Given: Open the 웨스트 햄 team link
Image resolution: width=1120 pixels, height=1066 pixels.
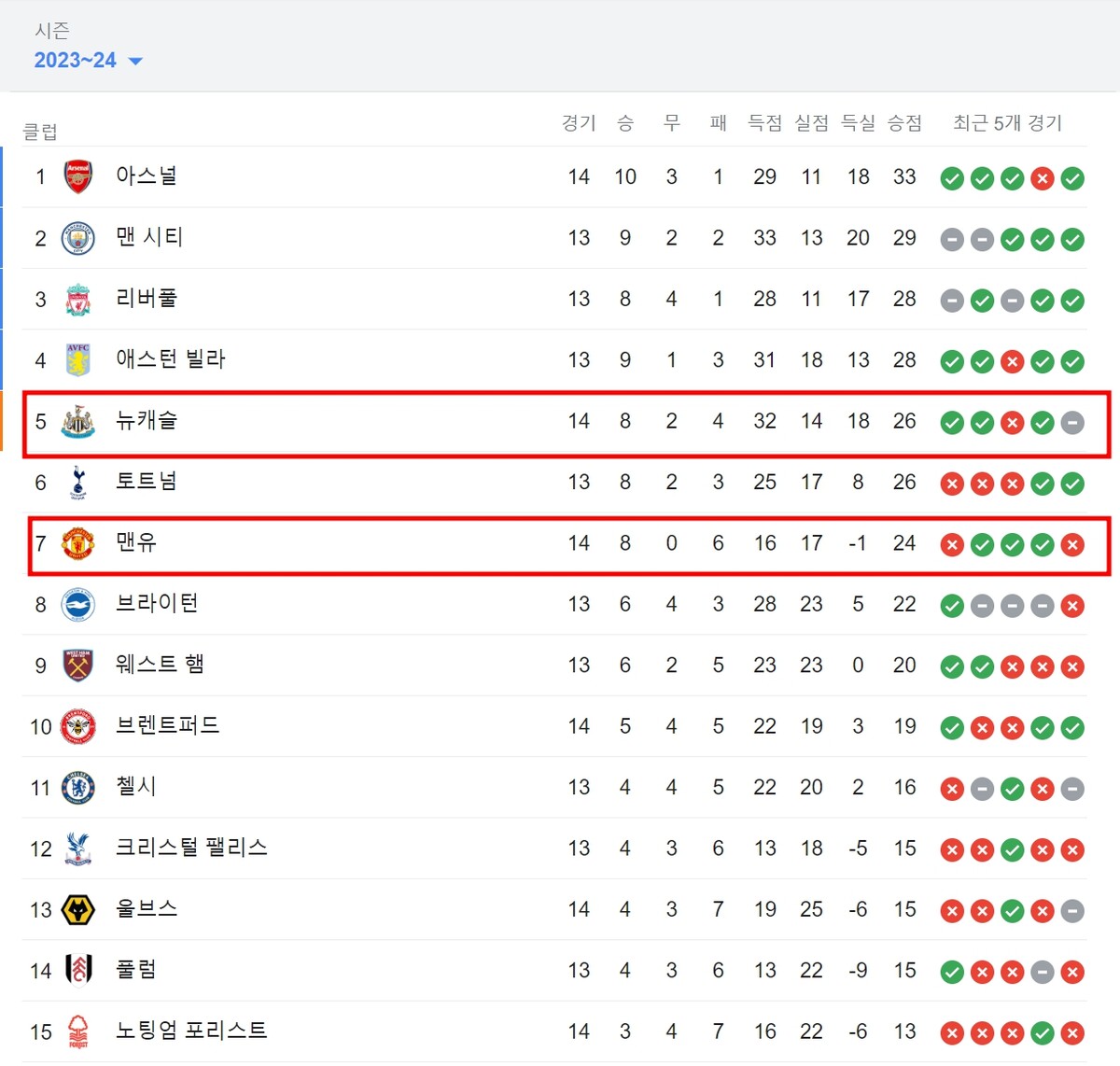Looking at the screenshot, I should 160,665.
